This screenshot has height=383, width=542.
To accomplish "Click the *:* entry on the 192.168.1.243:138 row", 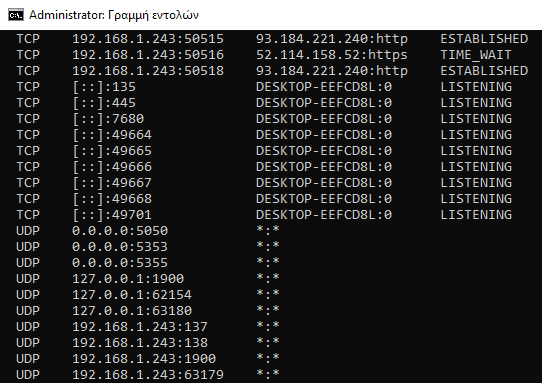I will coord(268,342).
